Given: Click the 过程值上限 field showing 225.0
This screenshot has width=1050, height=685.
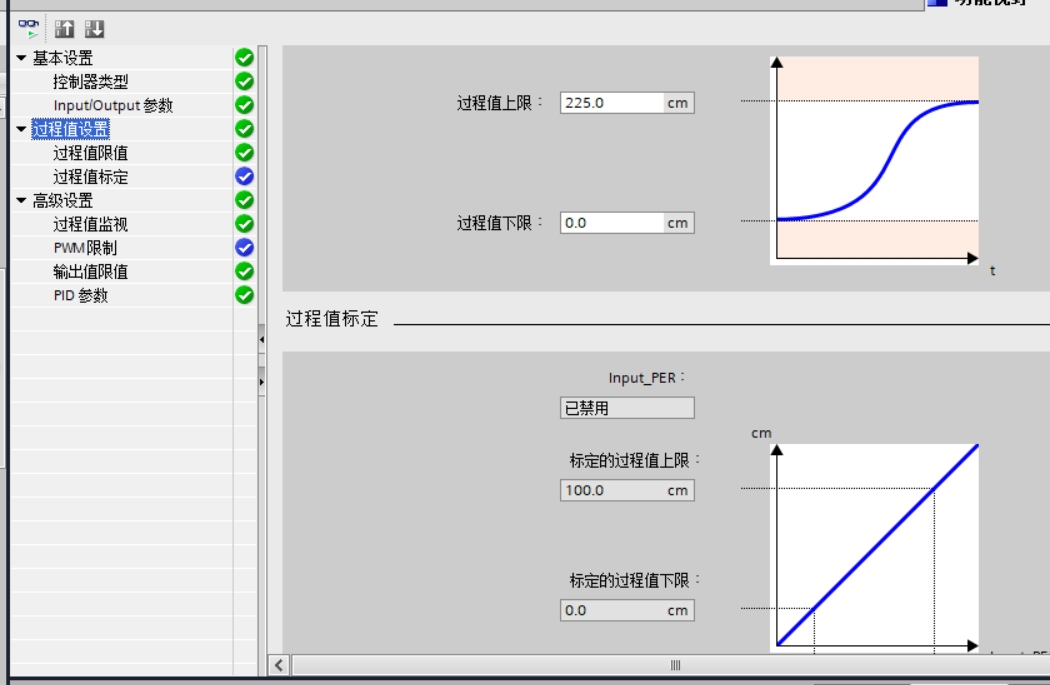Looking at the screenshot, I should pyautogui.click(x=612, y=103).
